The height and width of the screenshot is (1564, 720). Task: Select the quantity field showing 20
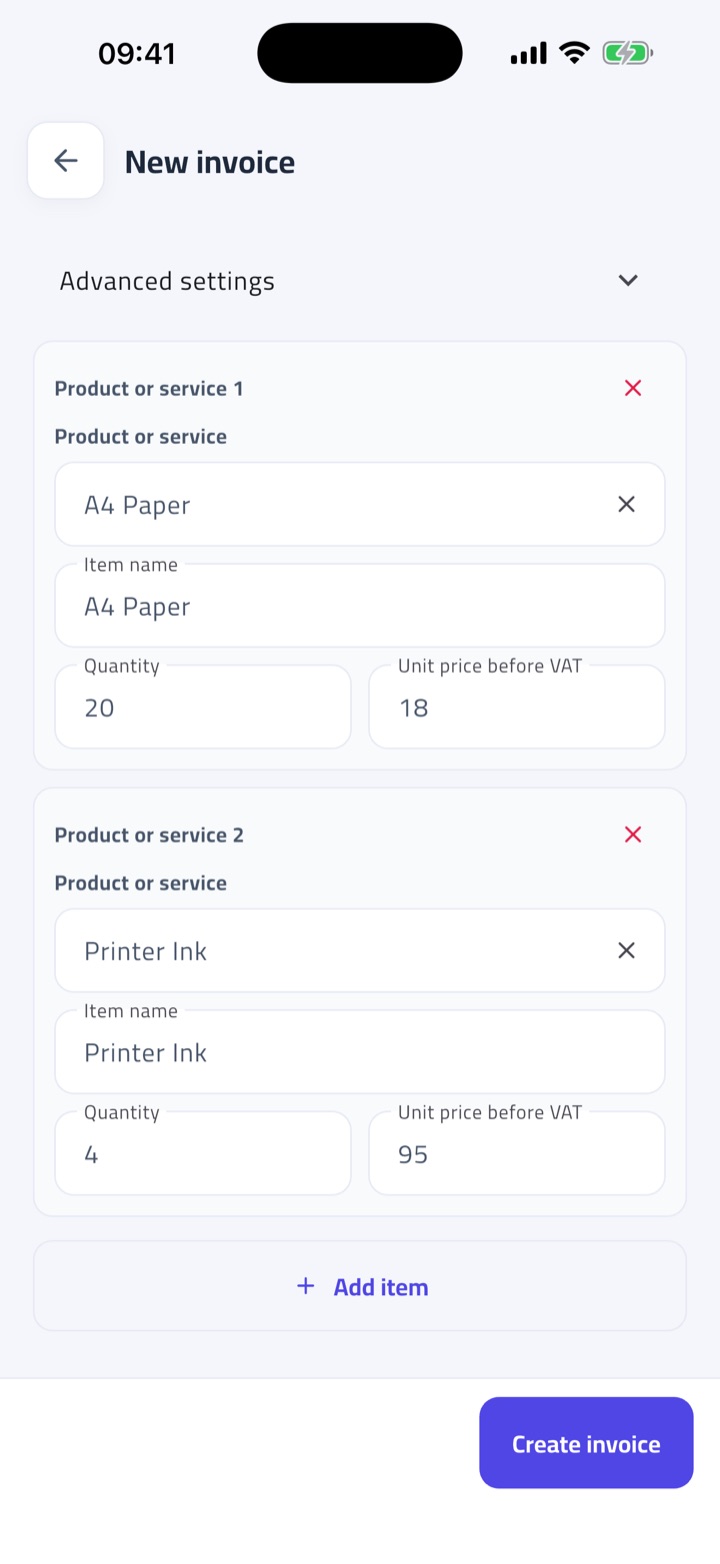pos(203,707)
